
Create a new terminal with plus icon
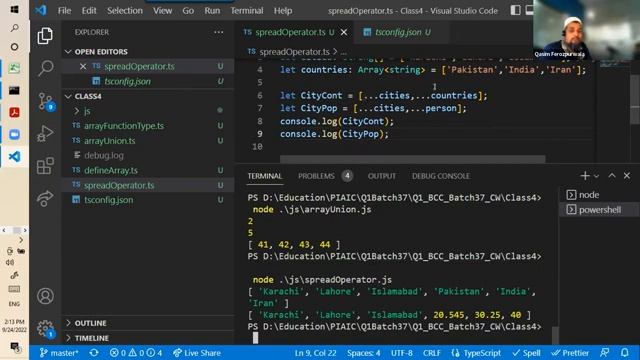coord(584,176)
